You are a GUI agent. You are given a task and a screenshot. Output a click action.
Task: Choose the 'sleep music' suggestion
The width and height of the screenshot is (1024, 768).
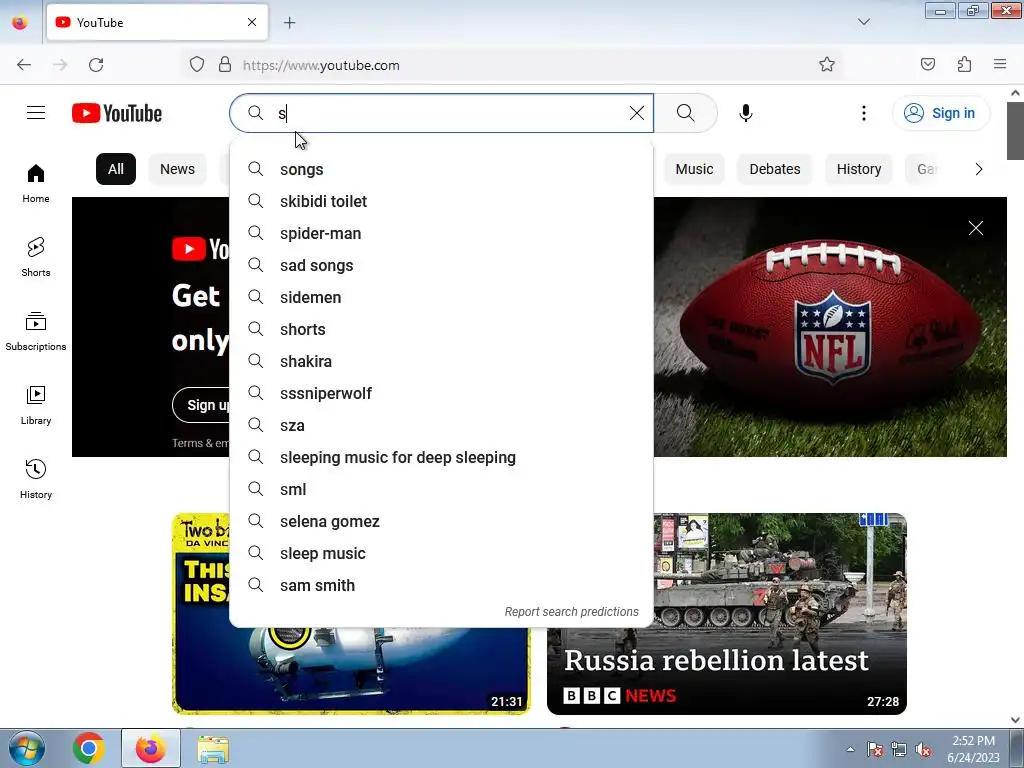tap(441, 553)
